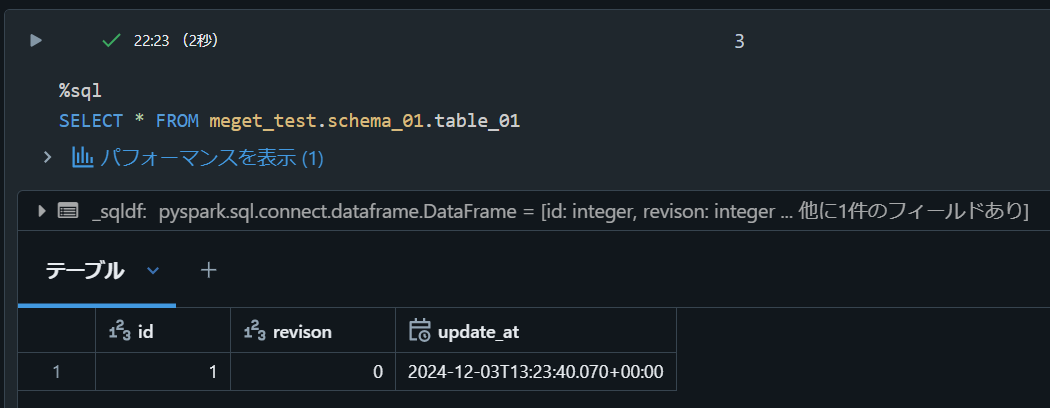This screenshot has height=408, width=1050.
Task: Click the timestamp icon beside update_at
Action: (420, 331)
